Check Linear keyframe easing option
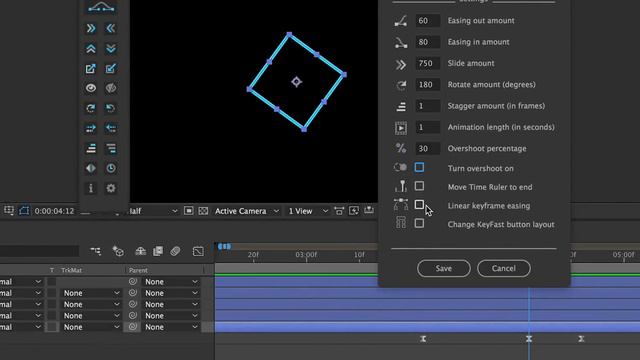This screenshot has height=360, width=640. [x=419, y=204]
